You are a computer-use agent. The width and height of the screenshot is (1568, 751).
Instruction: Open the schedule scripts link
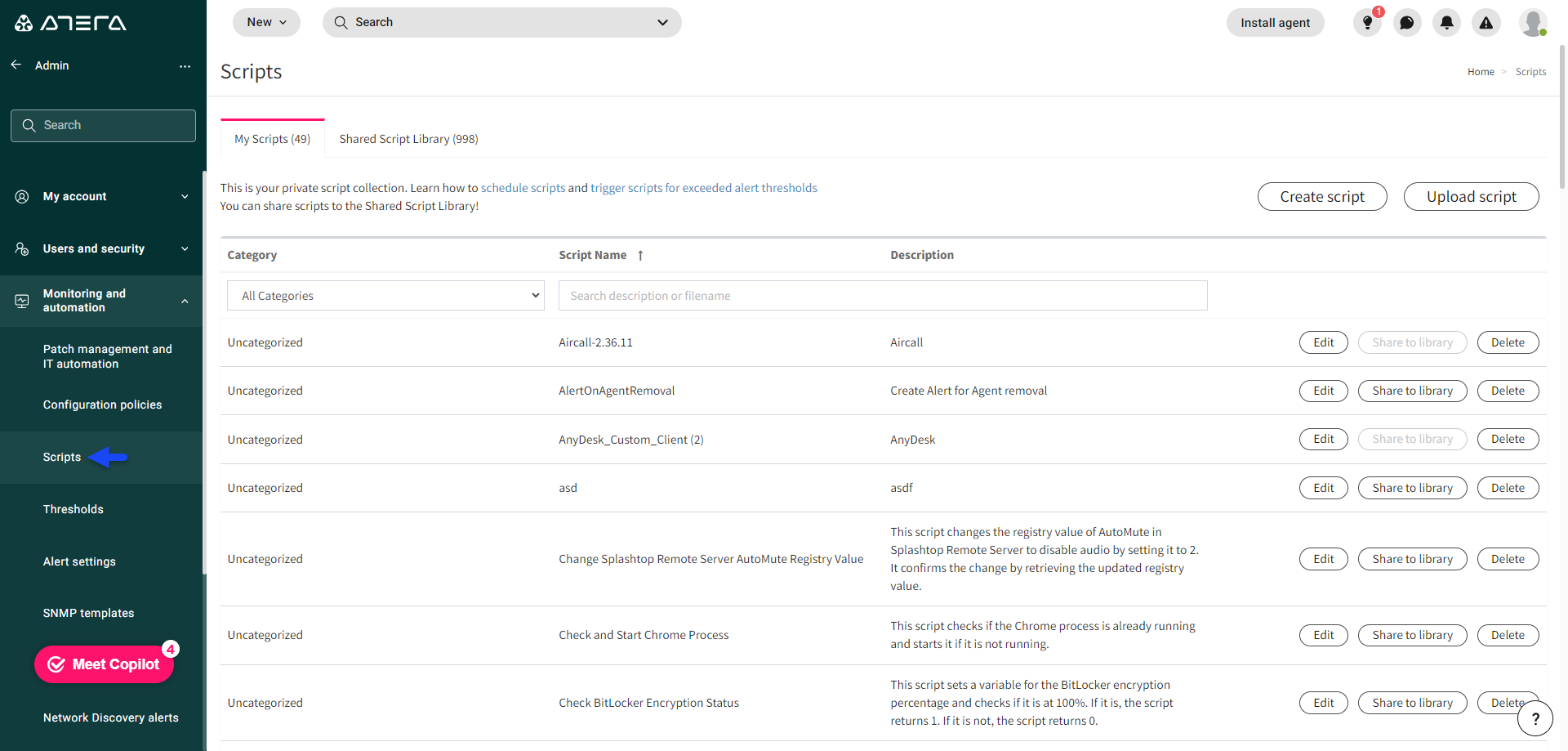point(523,187)
